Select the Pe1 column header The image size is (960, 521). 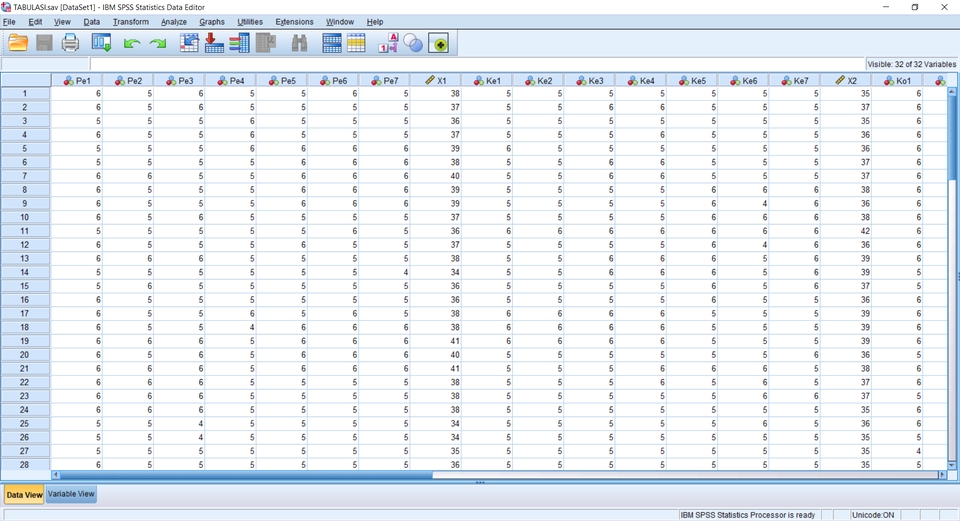coord(77,80)
